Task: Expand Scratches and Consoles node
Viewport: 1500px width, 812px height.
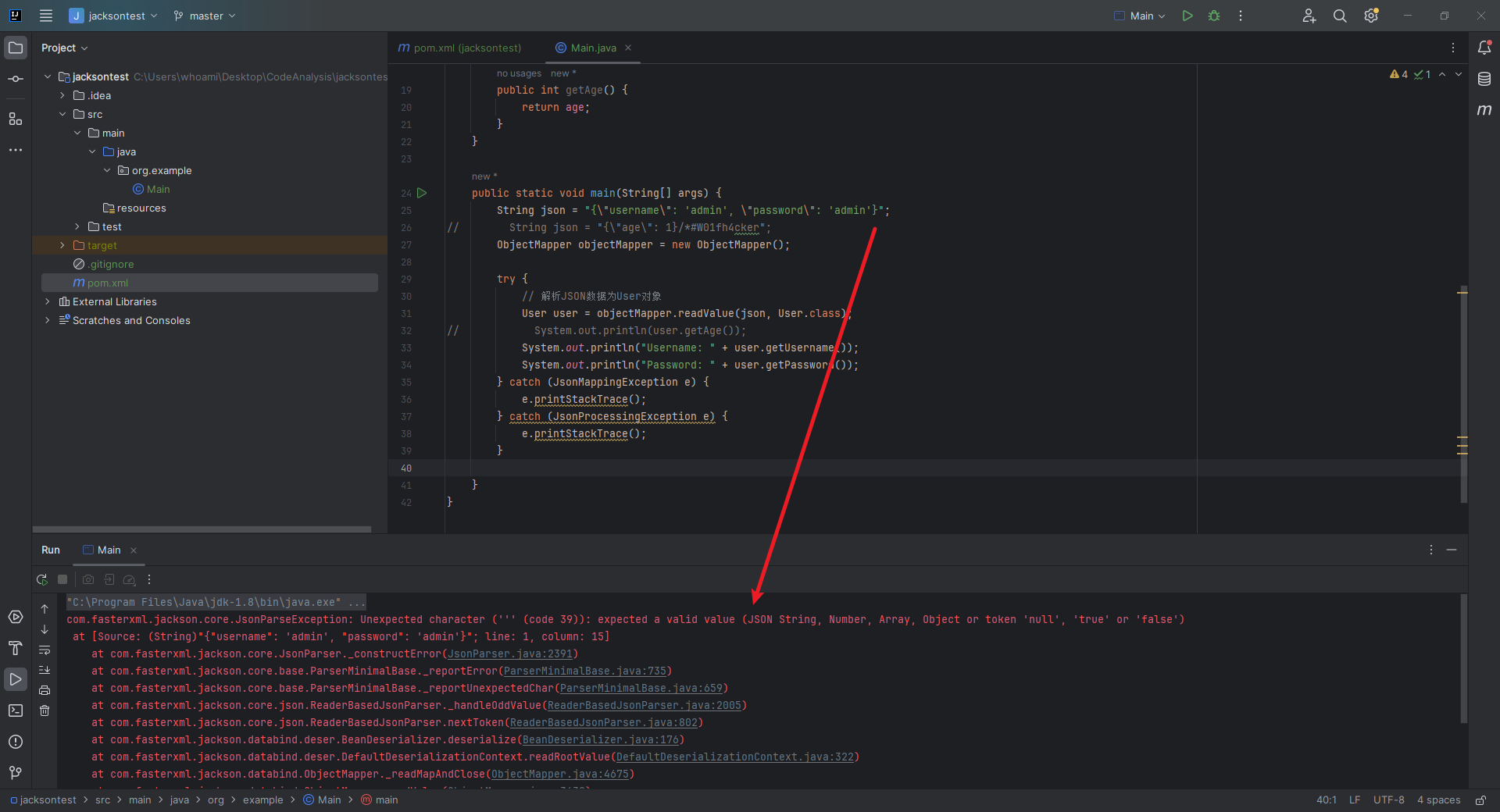Action: pos(48,320)
